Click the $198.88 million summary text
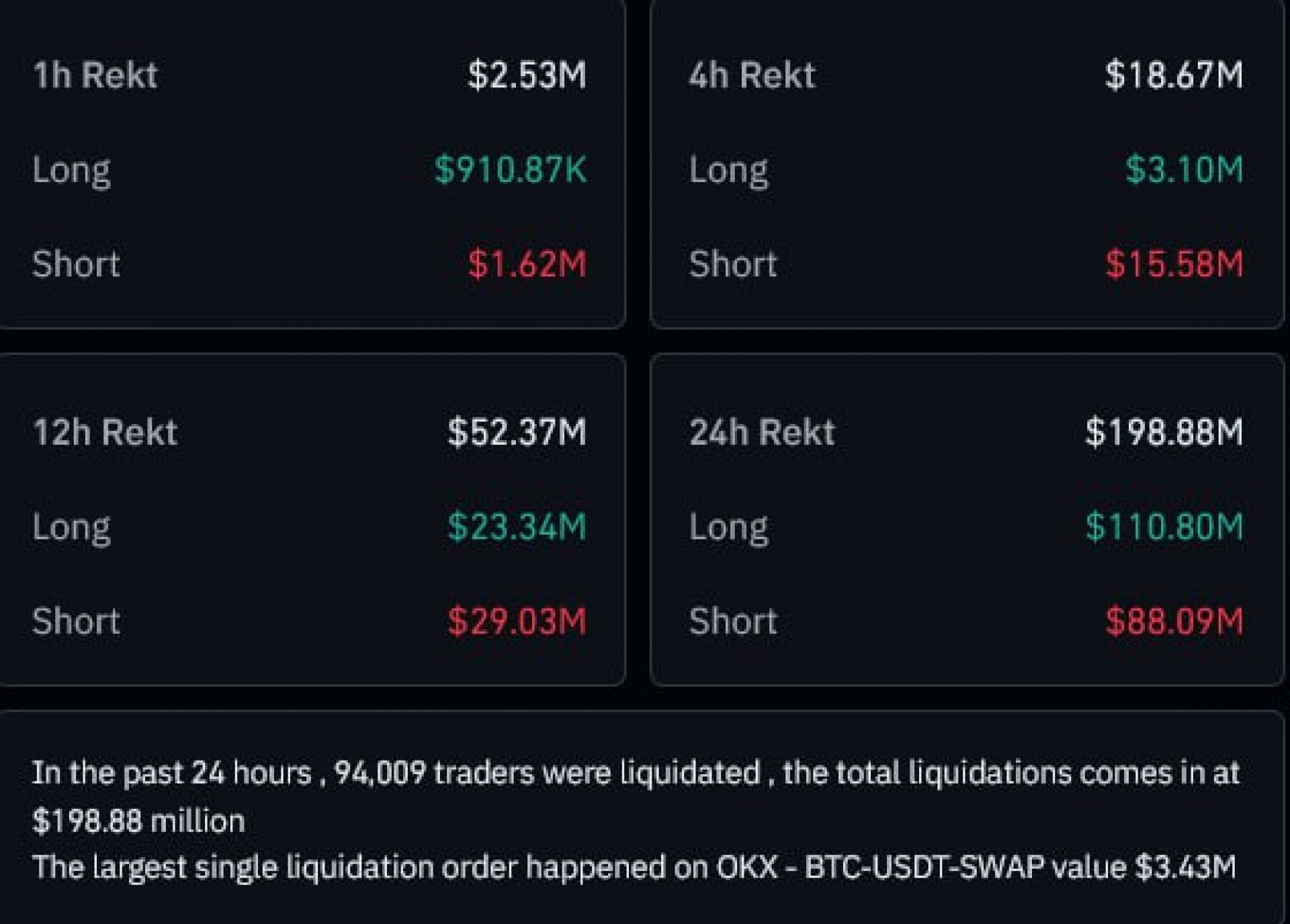The image size is (1290, 924). point(138,821)
